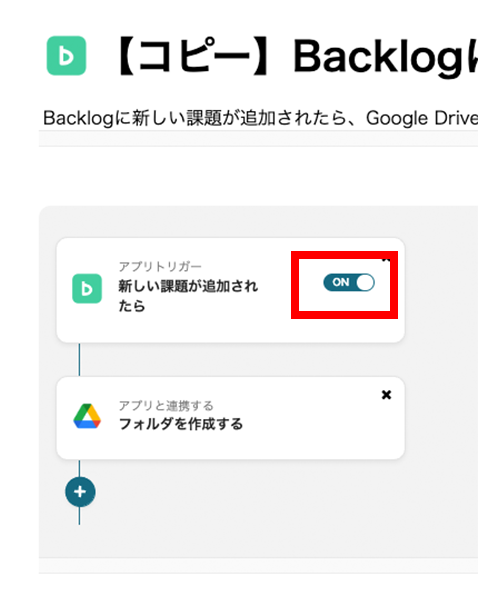
Task: Edit the 【コピー】Backlog flow title
Action: [295, 57]
